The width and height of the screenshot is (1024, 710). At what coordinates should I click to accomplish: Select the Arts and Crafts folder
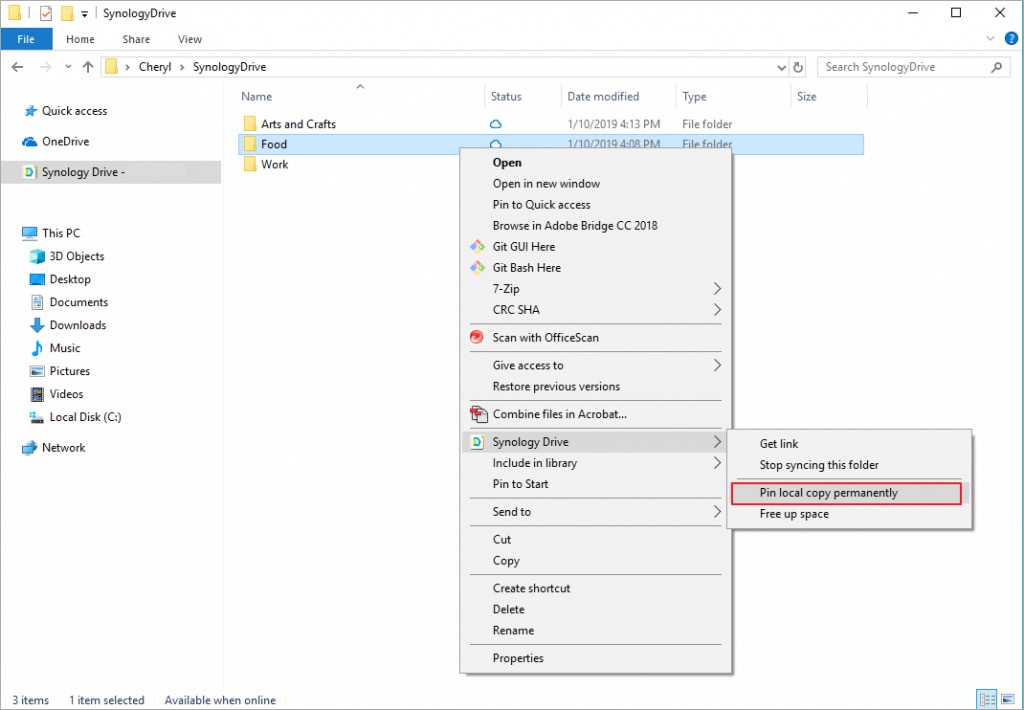pyautogui.click(x=298, y=124)
